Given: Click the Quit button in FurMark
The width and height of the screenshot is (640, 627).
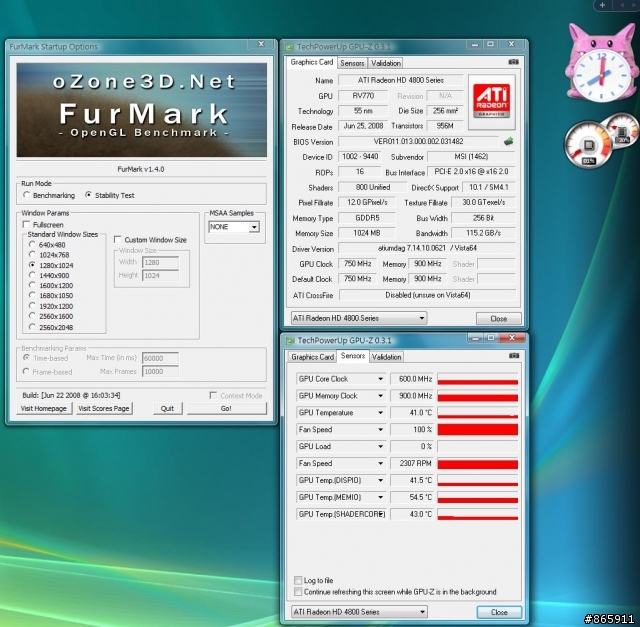Looking at the screenshot, I should (167, 408).
